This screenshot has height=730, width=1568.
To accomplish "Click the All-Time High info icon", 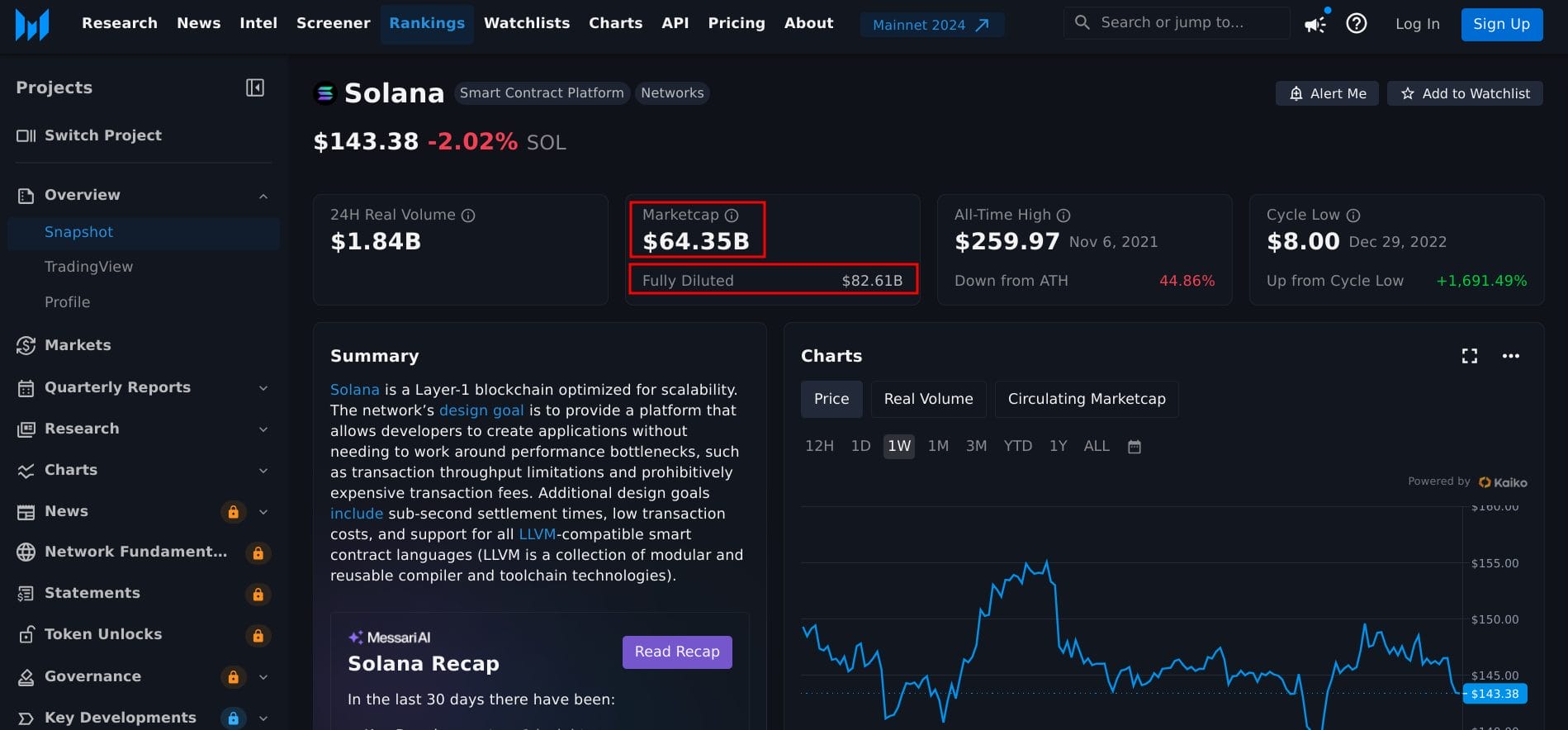I will 1063,216.
